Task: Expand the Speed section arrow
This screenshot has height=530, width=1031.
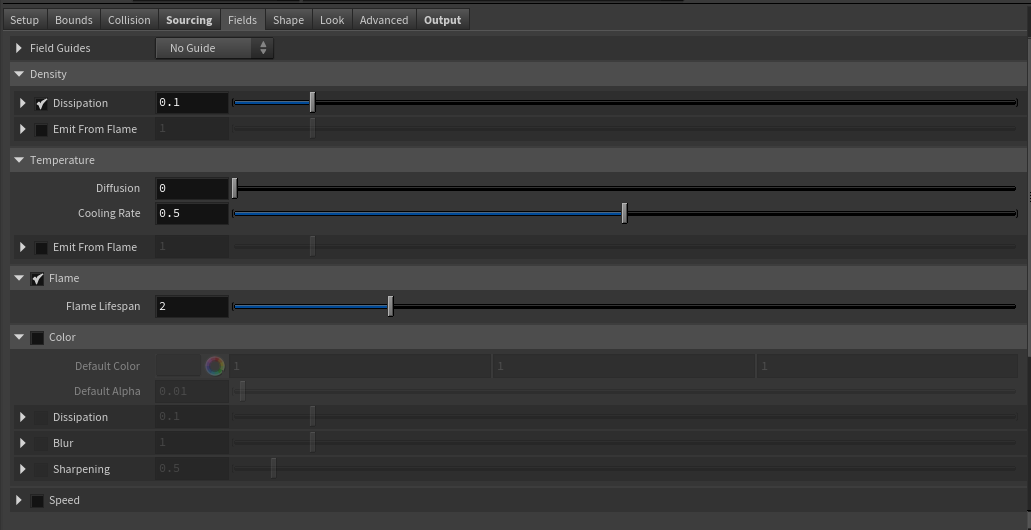Action: (19, 500)
